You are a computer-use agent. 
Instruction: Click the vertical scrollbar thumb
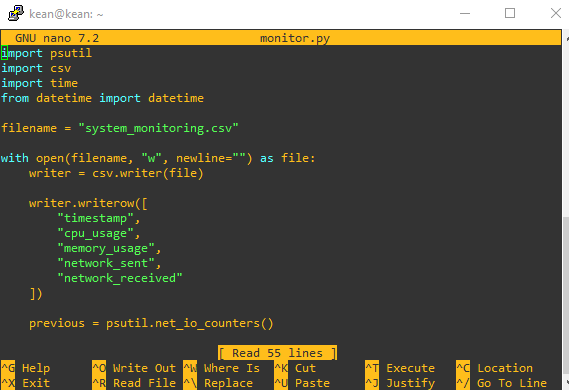[566, 296]
